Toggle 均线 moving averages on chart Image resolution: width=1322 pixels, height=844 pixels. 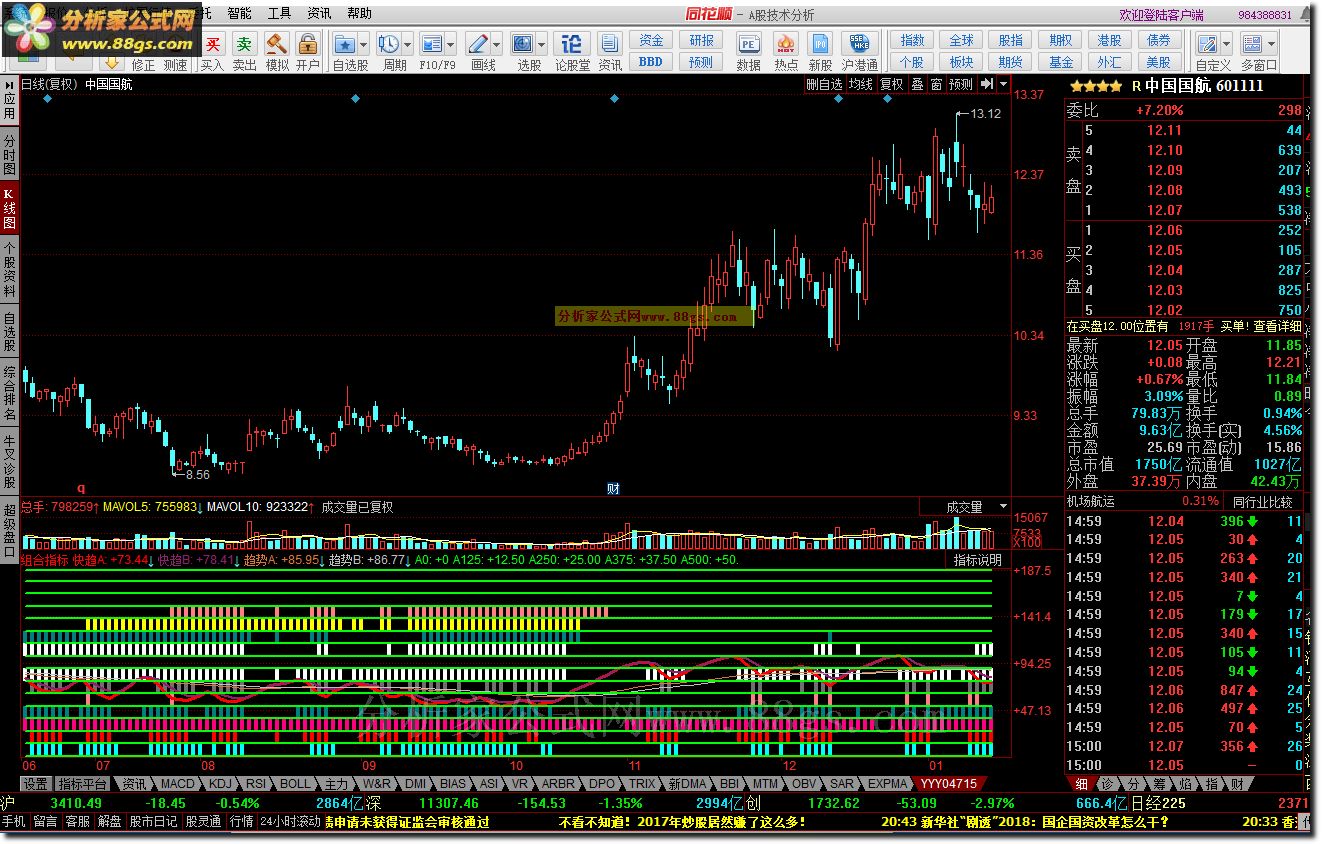pyautogui.click(x=860, y=84)
